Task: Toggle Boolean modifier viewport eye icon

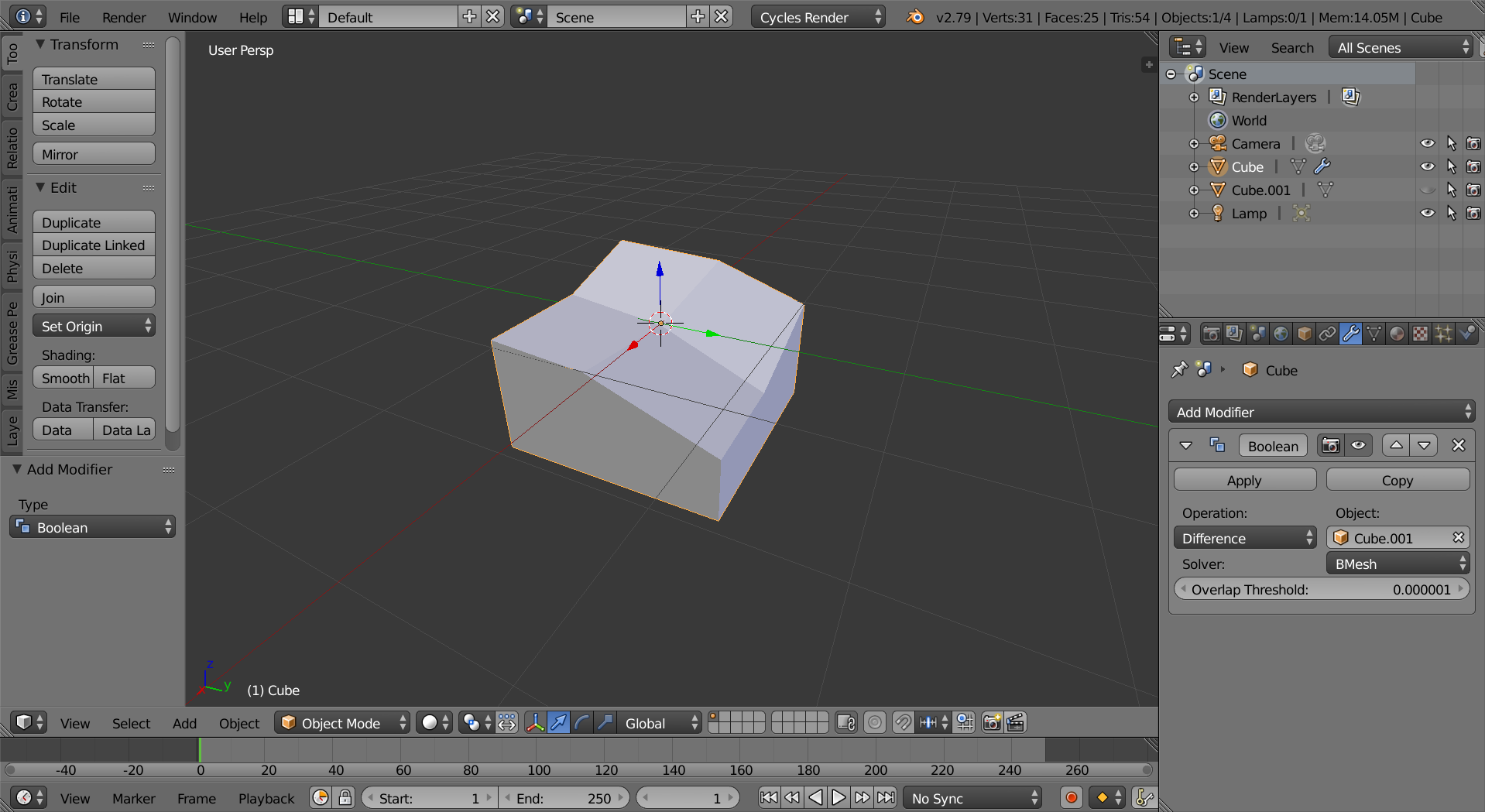Action: pyautogui.click(x=1359, y=446)
